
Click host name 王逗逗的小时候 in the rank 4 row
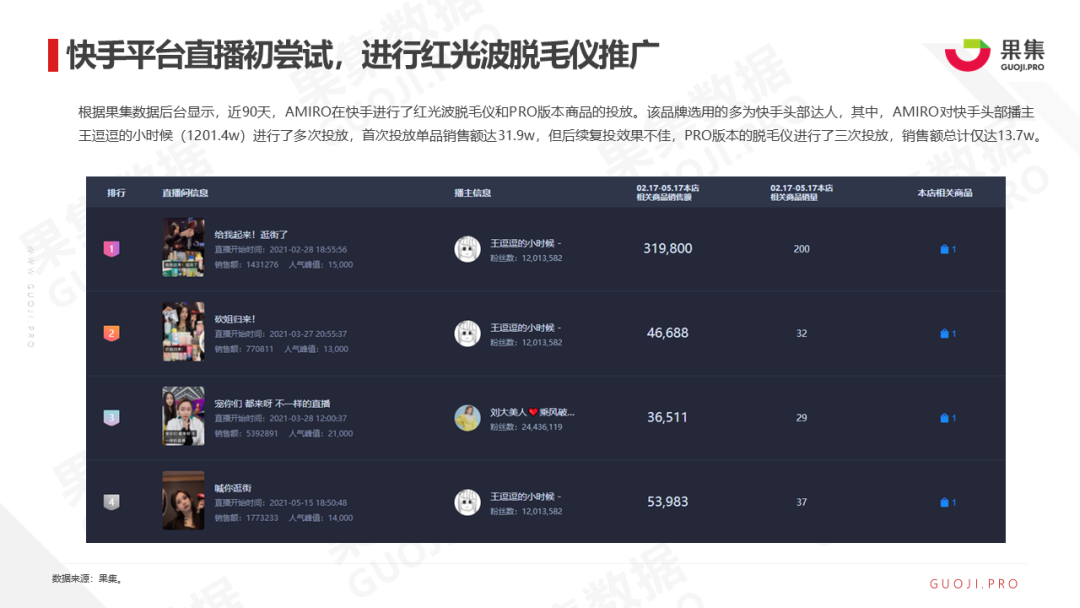526,496
